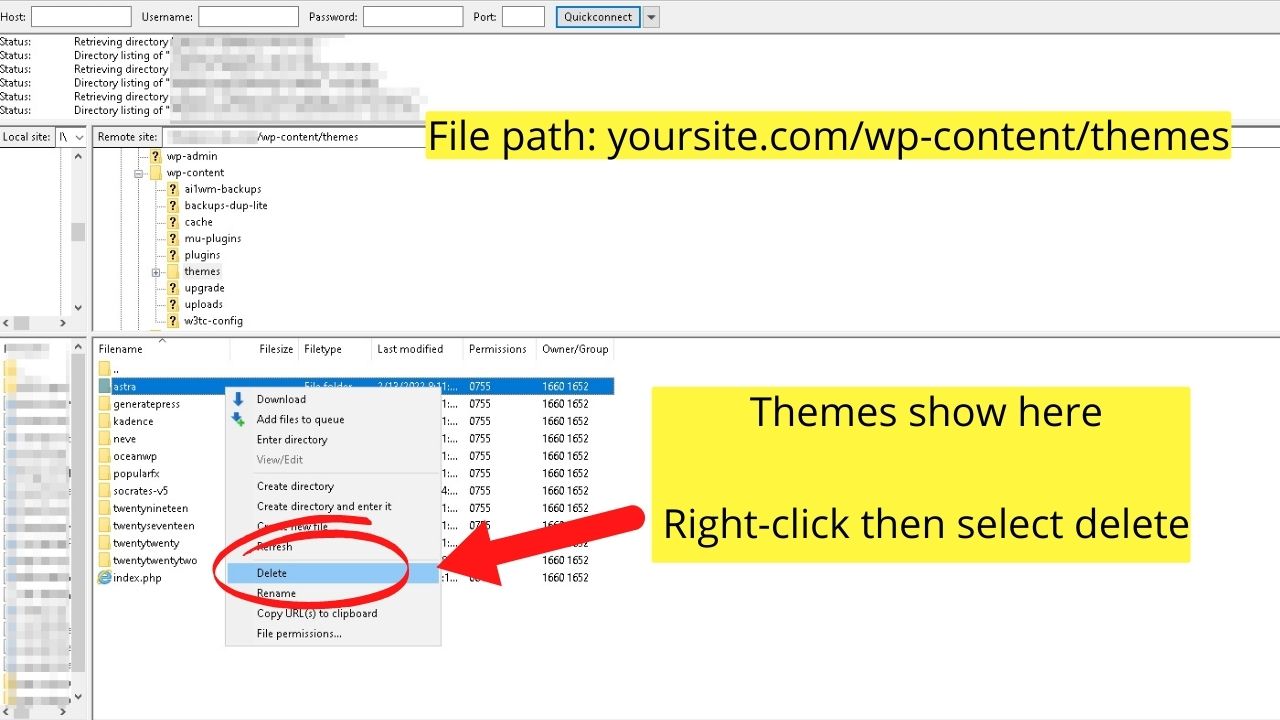Click the Download arrow icon in context menu

(x=238, y=399)
